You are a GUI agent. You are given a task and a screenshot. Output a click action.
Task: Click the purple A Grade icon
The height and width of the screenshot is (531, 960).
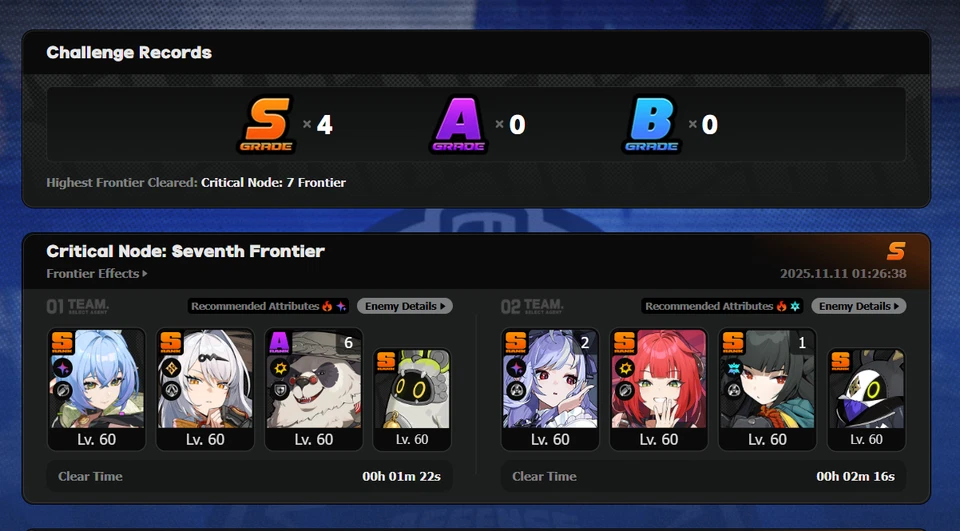459,124
